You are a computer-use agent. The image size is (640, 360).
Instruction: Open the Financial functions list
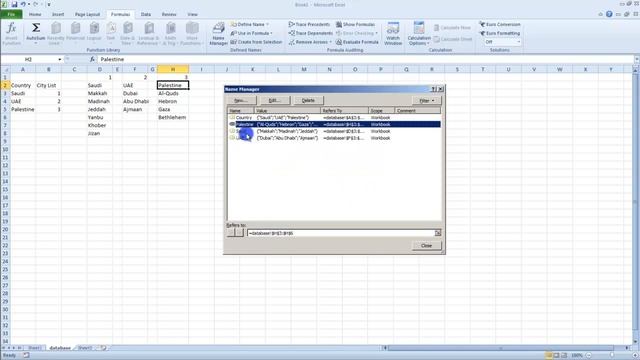coord(76,34)
